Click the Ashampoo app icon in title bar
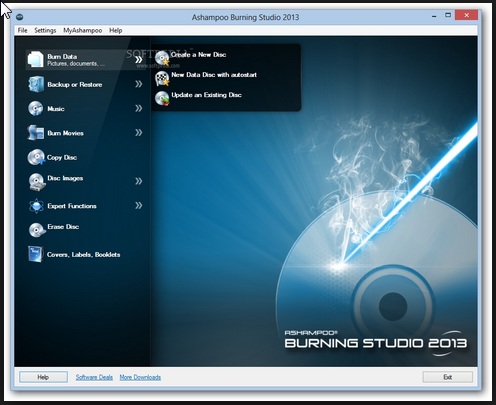The image size is (496, 405). 20,17
